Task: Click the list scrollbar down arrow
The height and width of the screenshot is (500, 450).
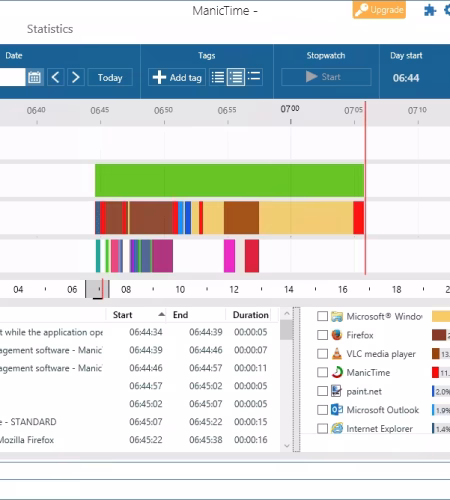Action: (286, 446)
